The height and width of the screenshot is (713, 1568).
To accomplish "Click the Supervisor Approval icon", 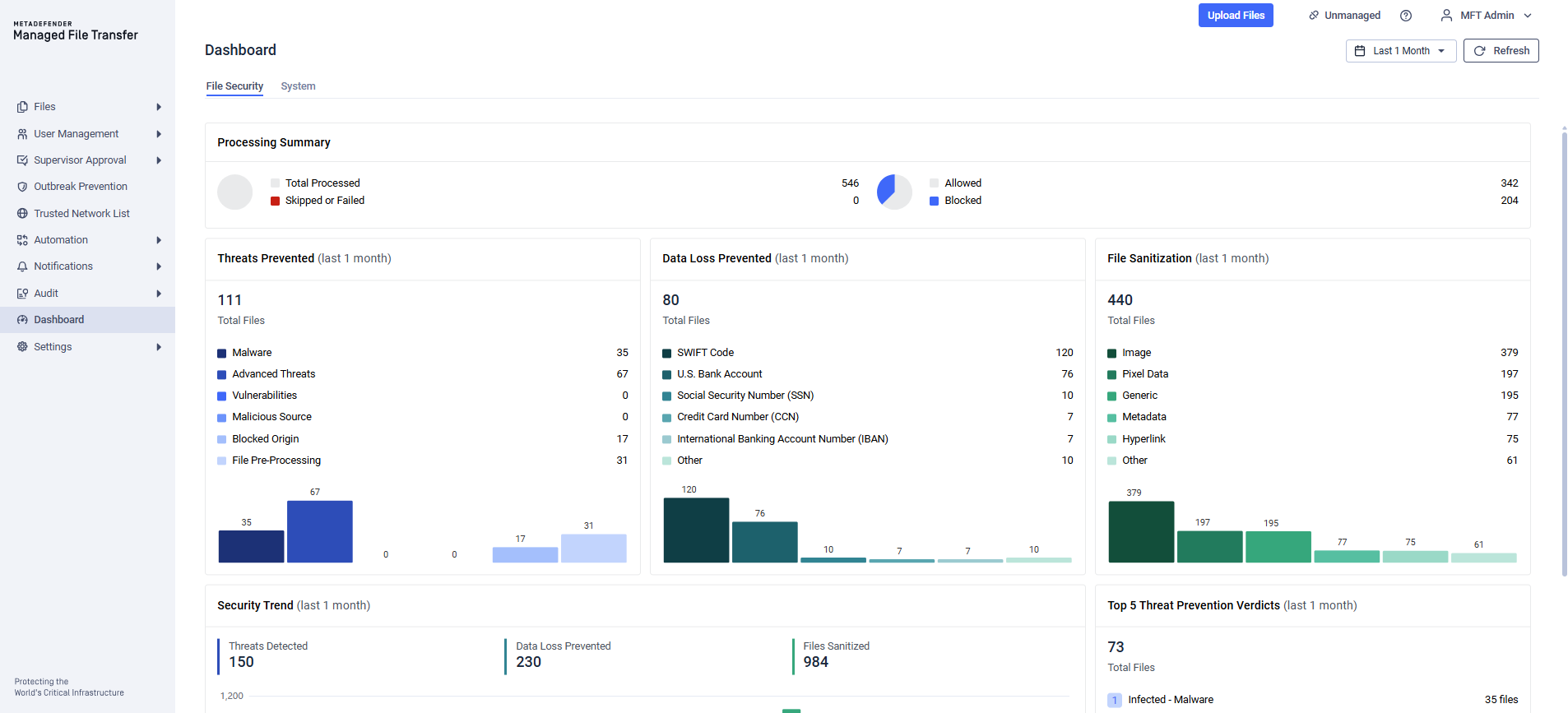I will click(22, 160).
